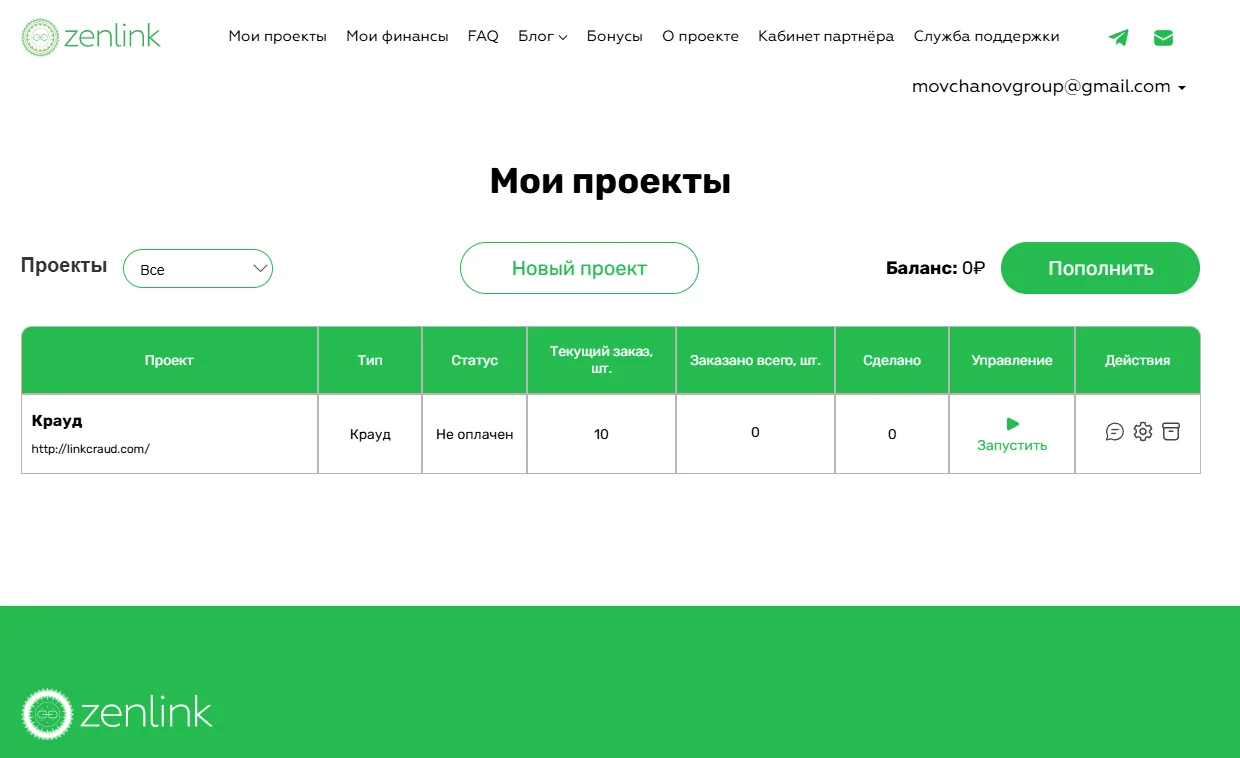This screenshot has width=1240, height=758.
Task: Open the Проекты filter dropdown
Action: pos(198,269)
